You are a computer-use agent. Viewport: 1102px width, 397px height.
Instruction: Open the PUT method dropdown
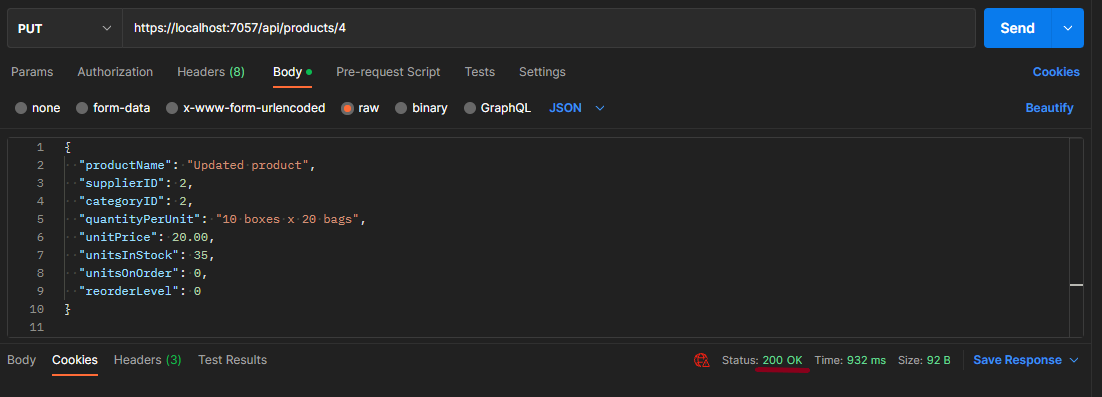click(x=65, y=28)
